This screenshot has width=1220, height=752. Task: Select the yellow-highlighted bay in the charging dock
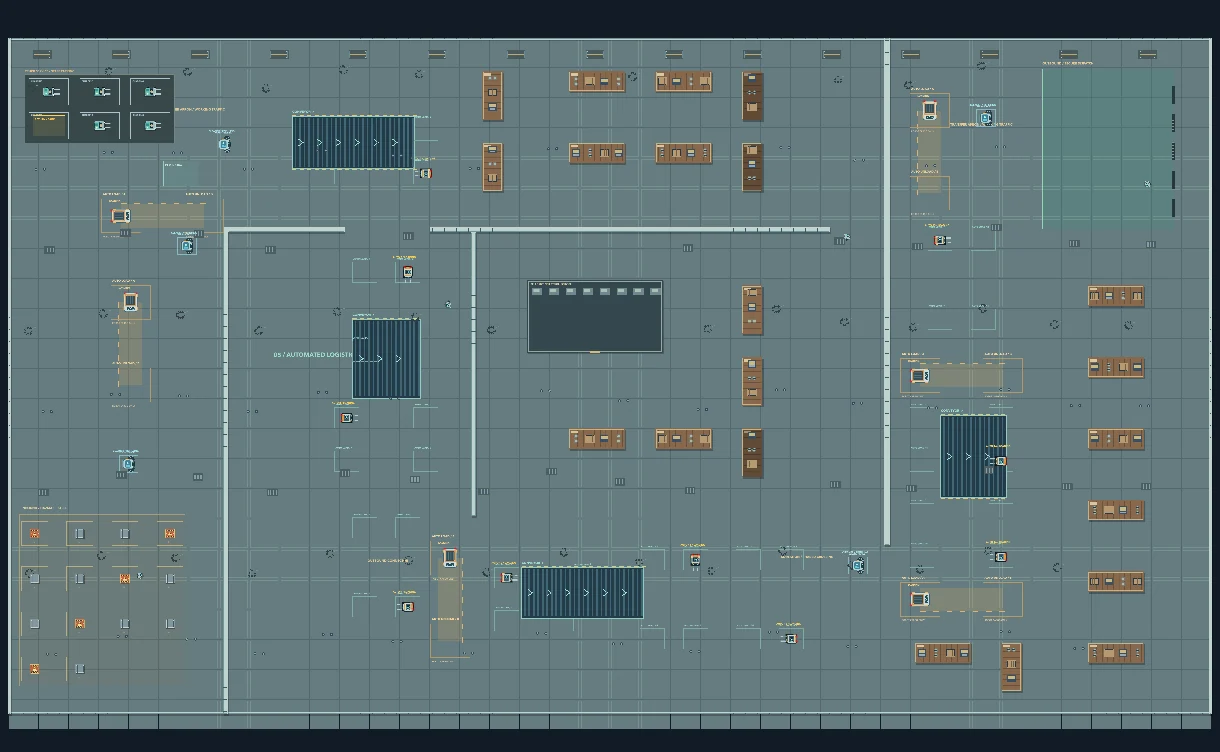tap(49, 125)
